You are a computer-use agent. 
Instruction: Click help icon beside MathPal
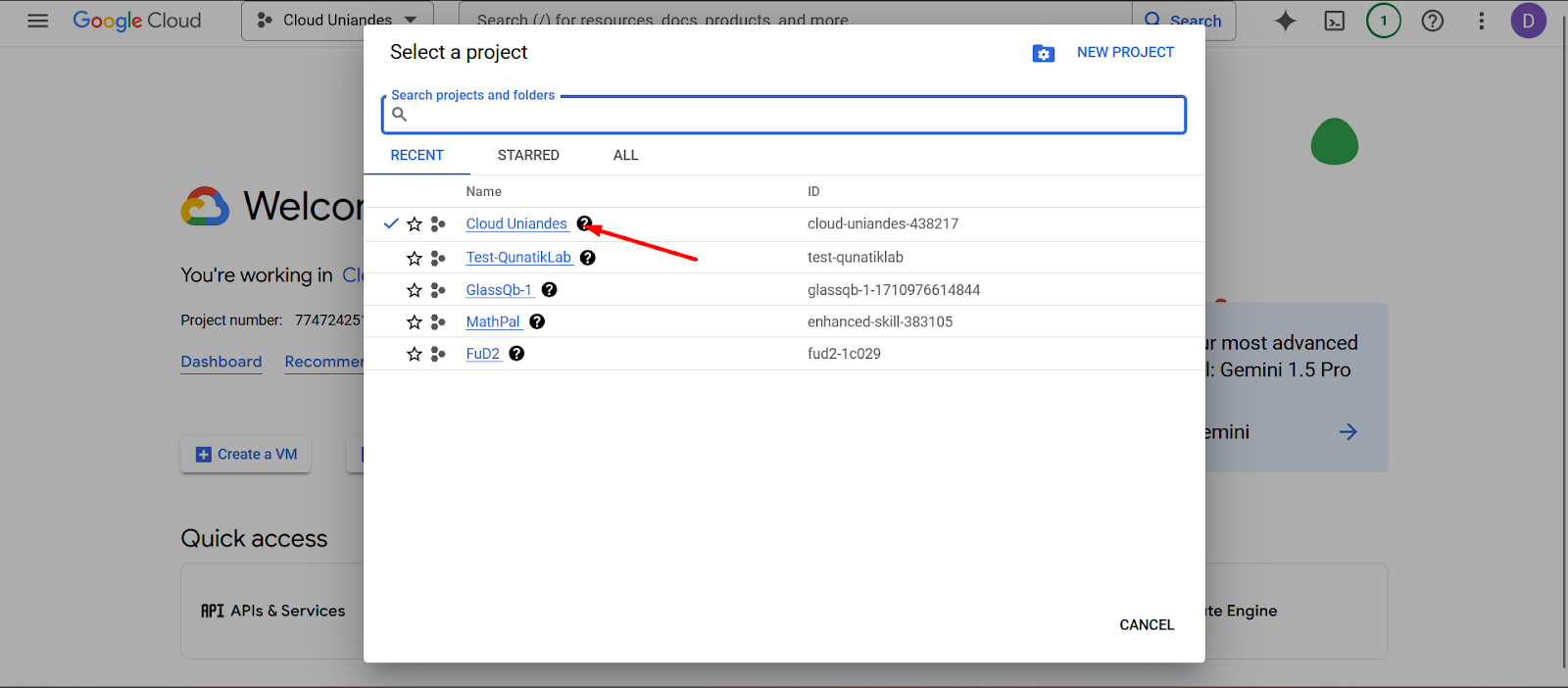tap(537, 321)
